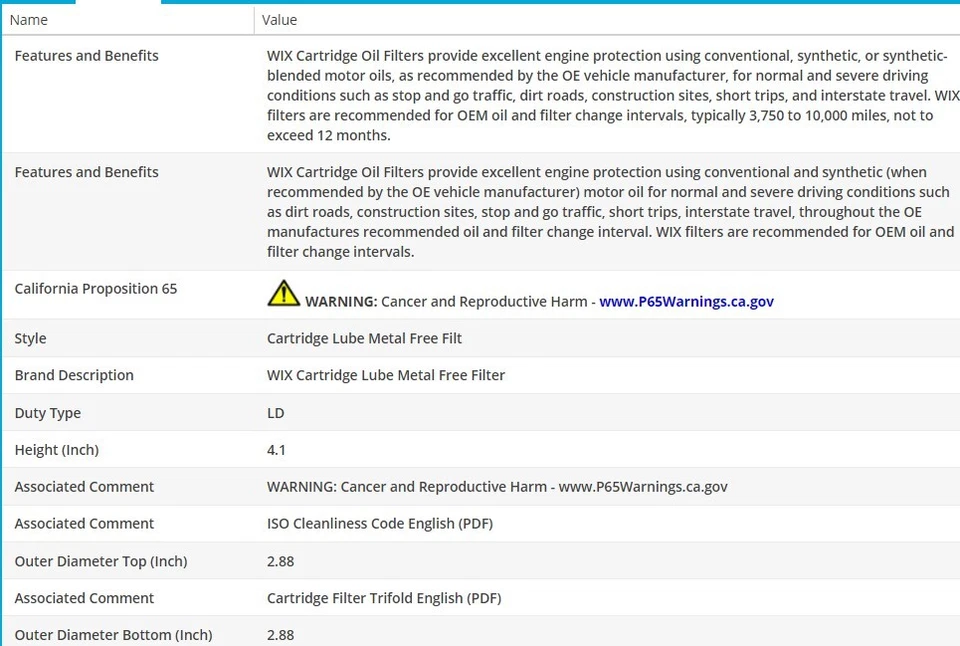Image resolution: width=960 pixels, height=646 pixels.
Task: Select the Name column header
Action: click(29, 20)
